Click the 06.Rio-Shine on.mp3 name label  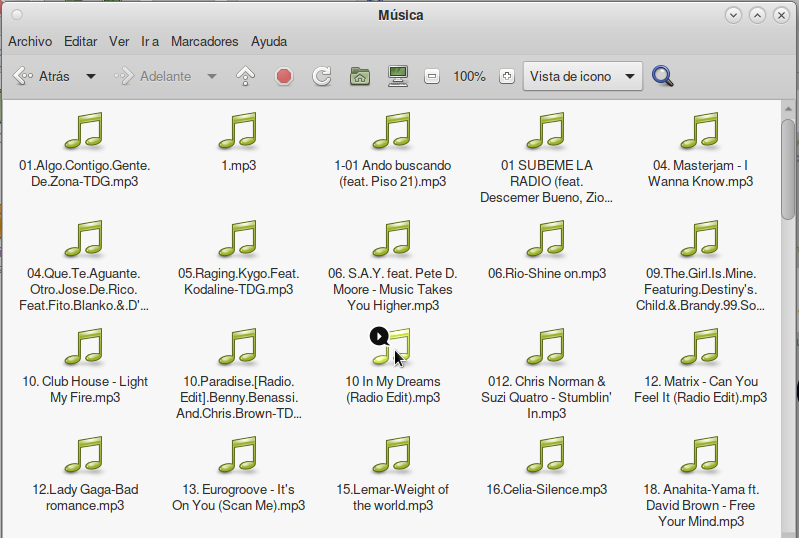[547, 274]
